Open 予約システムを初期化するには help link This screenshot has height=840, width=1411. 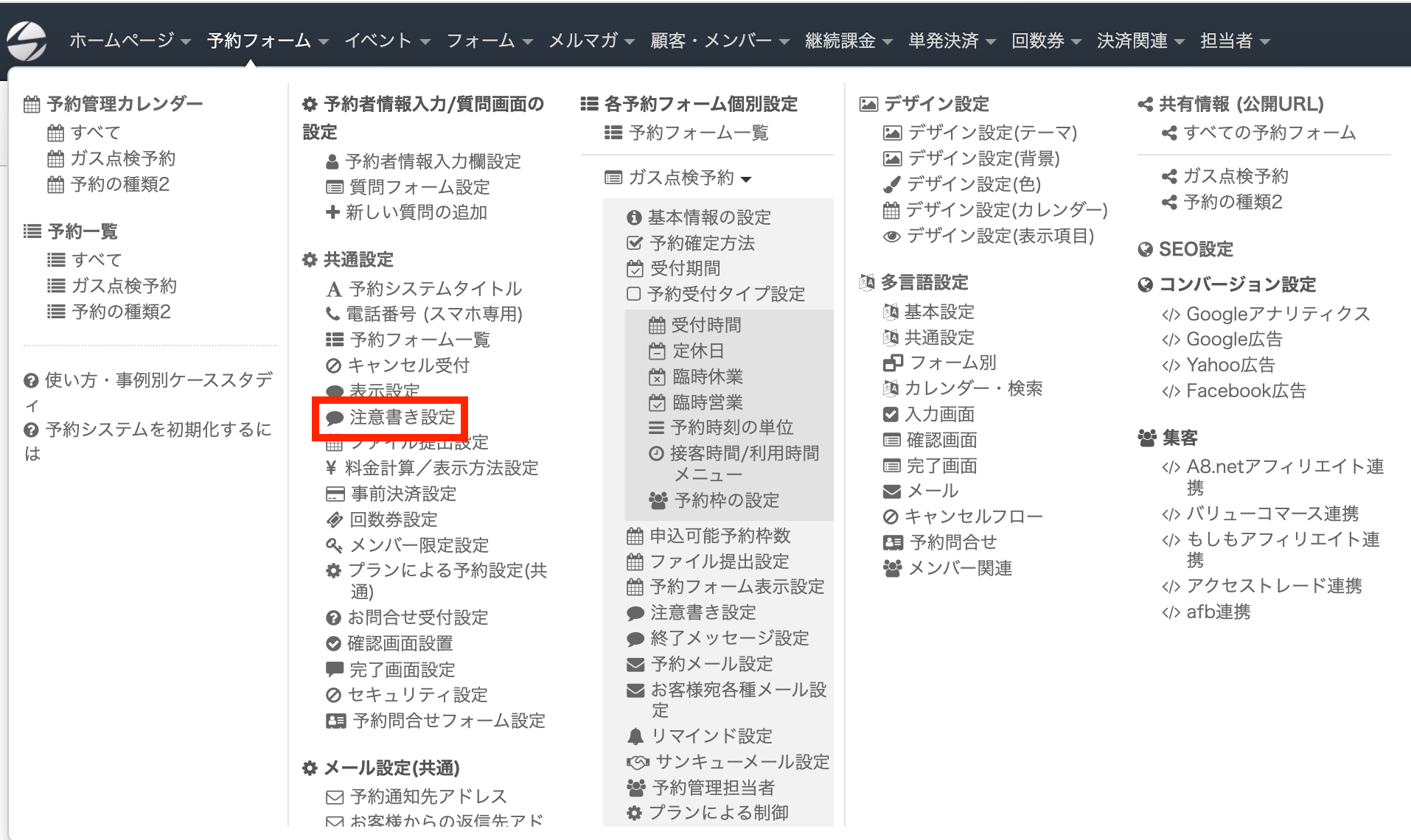pos(158,430)
